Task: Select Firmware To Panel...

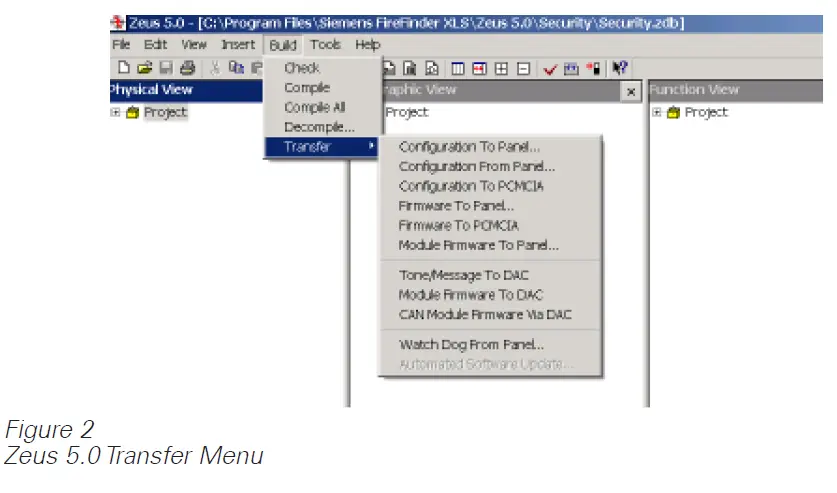Action: [491, 206]
